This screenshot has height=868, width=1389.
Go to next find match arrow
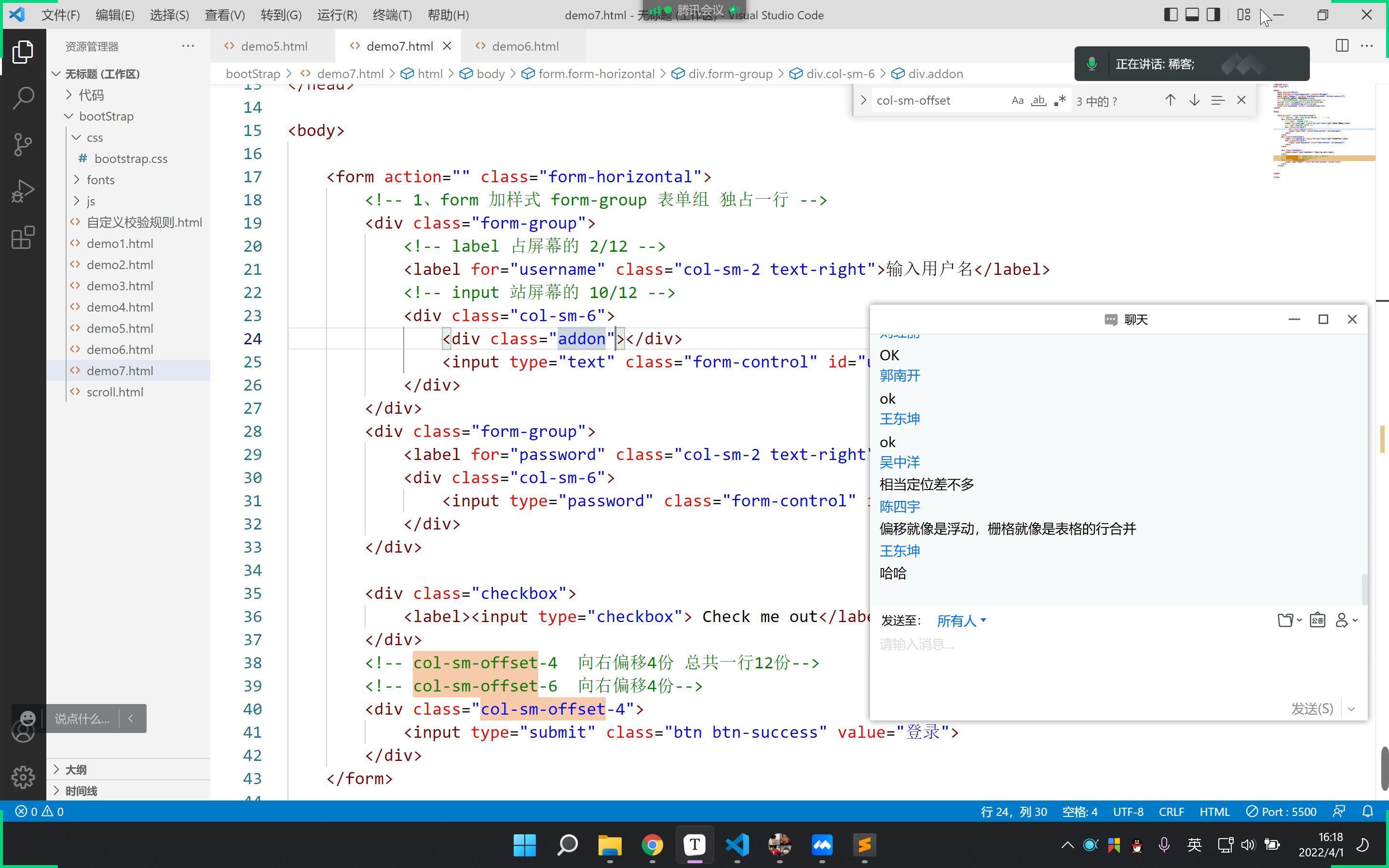[1194, 100]
